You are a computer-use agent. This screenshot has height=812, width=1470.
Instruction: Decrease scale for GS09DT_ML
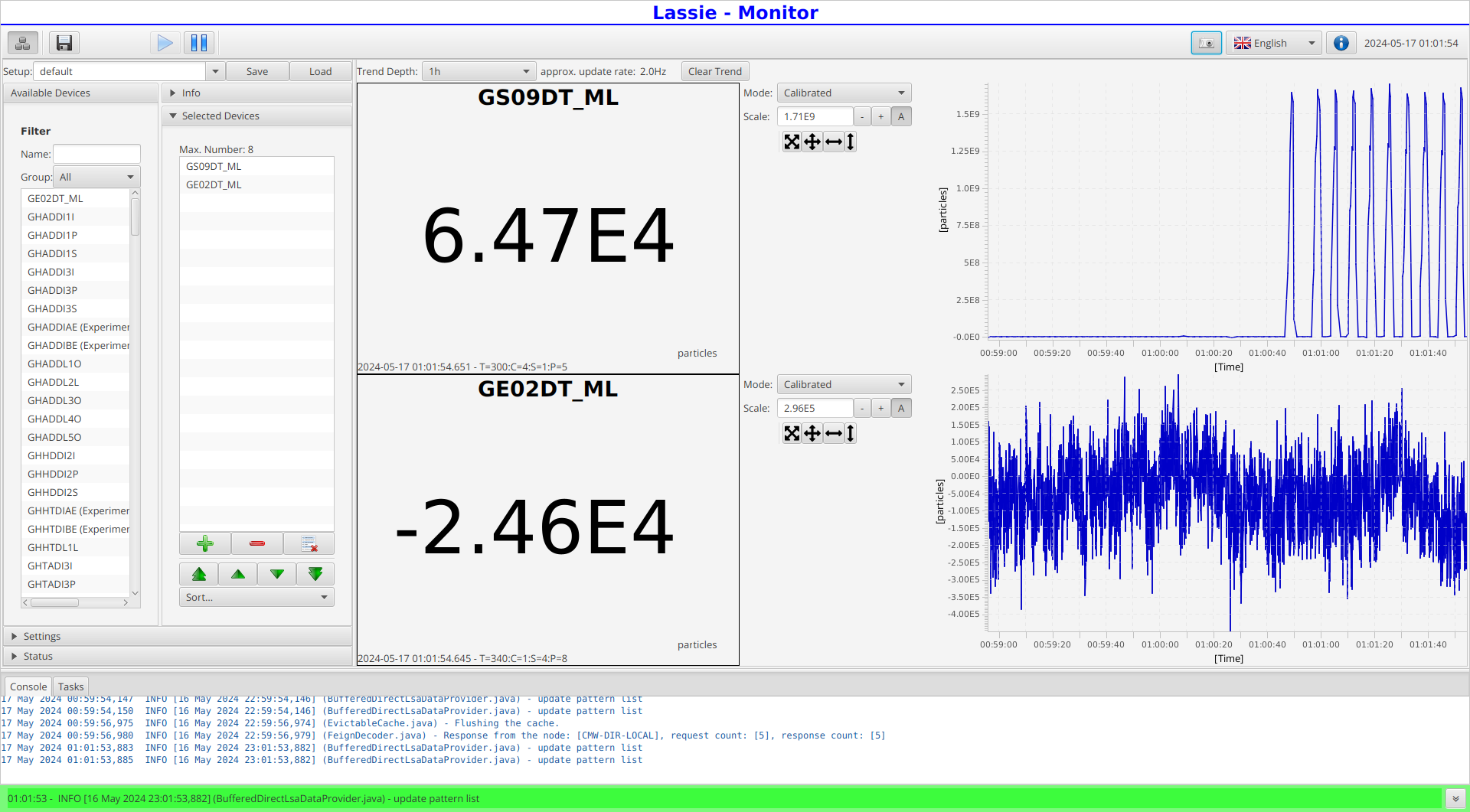862,116
